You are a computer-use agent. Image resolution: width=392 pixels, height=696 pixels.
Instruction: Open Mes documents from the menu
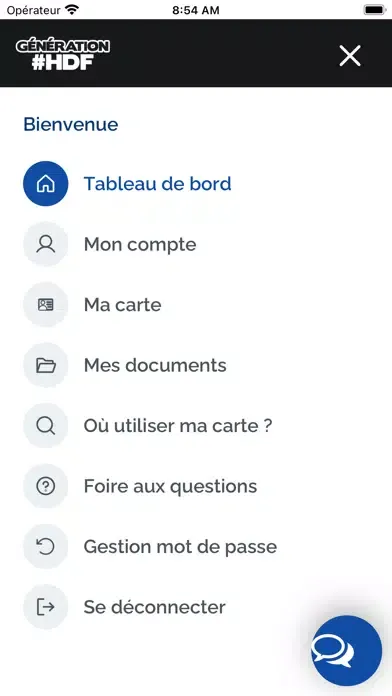tap(155, 365)
